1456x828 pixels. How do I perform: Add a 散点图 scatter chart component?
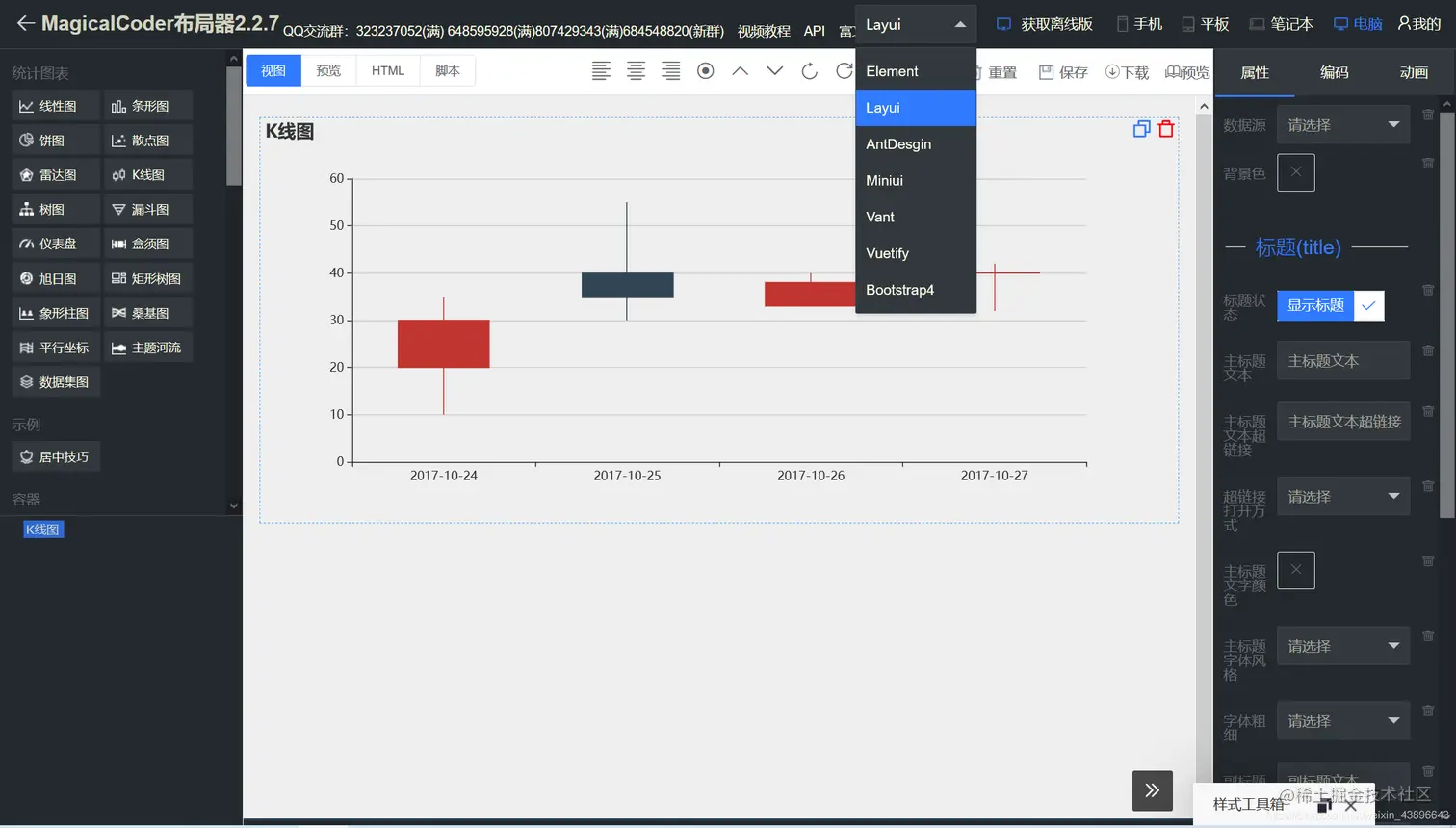coord(148,141)
